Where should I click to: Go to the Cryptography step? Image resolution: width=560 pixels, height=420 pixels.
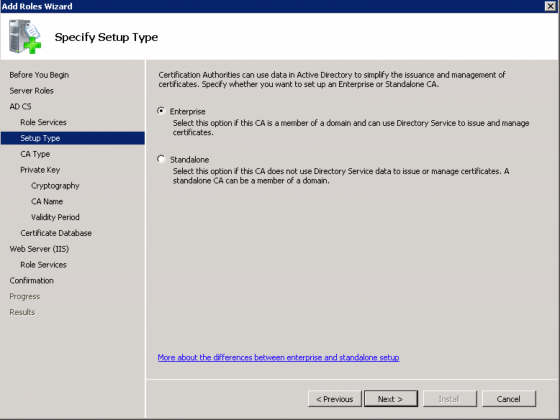click(x=55, y=186)
